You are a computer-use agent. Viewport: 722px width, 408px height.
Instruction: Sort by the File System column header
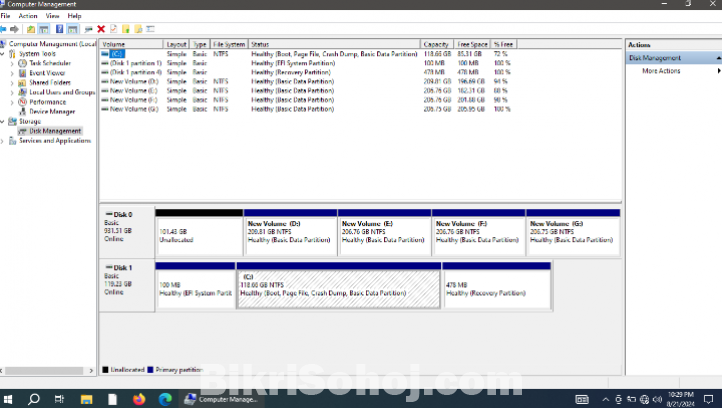[x=229, y=44]
